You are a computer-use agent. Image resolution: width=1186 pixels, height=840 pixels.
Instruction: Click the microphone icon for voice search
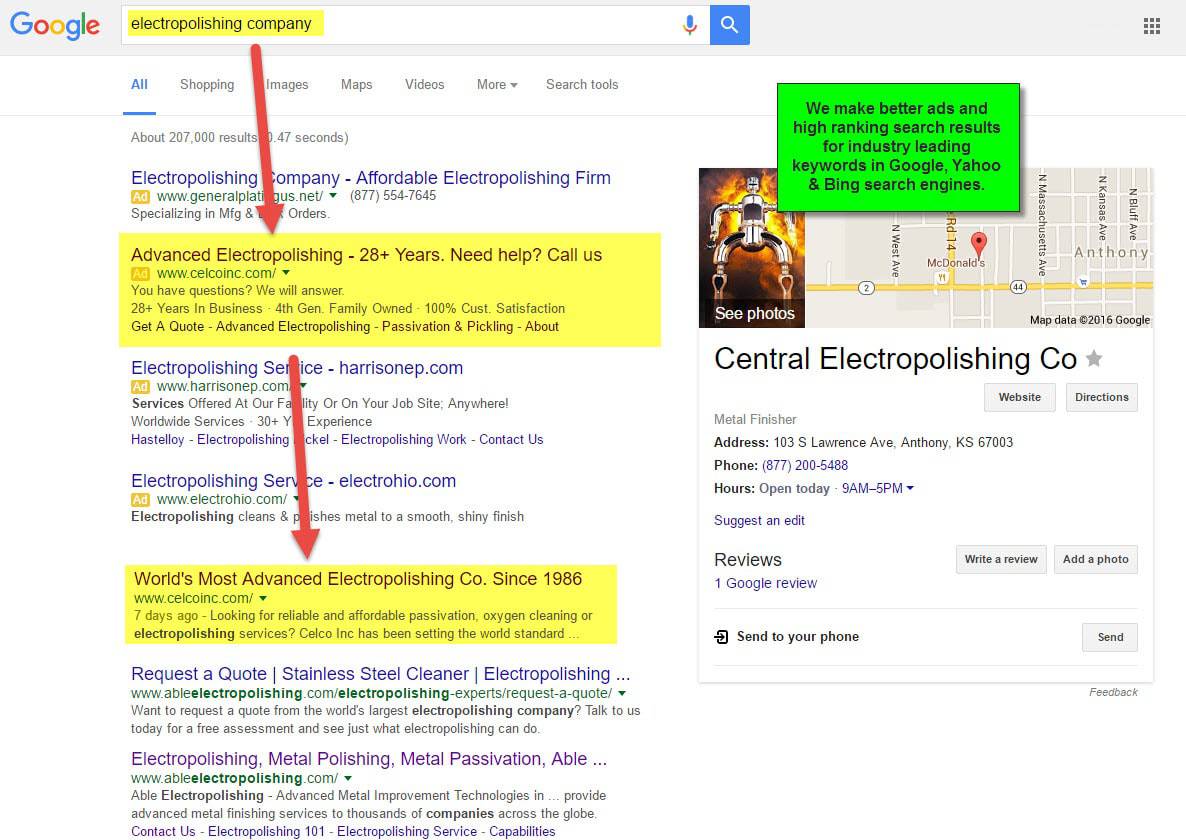tap(690, 24)
